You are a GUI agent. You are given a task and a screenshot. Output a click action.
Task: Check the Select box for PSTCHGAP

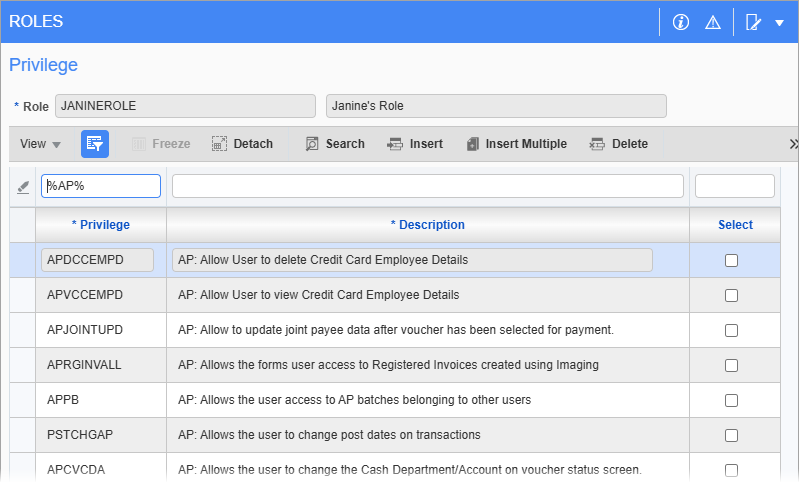pyautogui.click(x=731, y=436)
